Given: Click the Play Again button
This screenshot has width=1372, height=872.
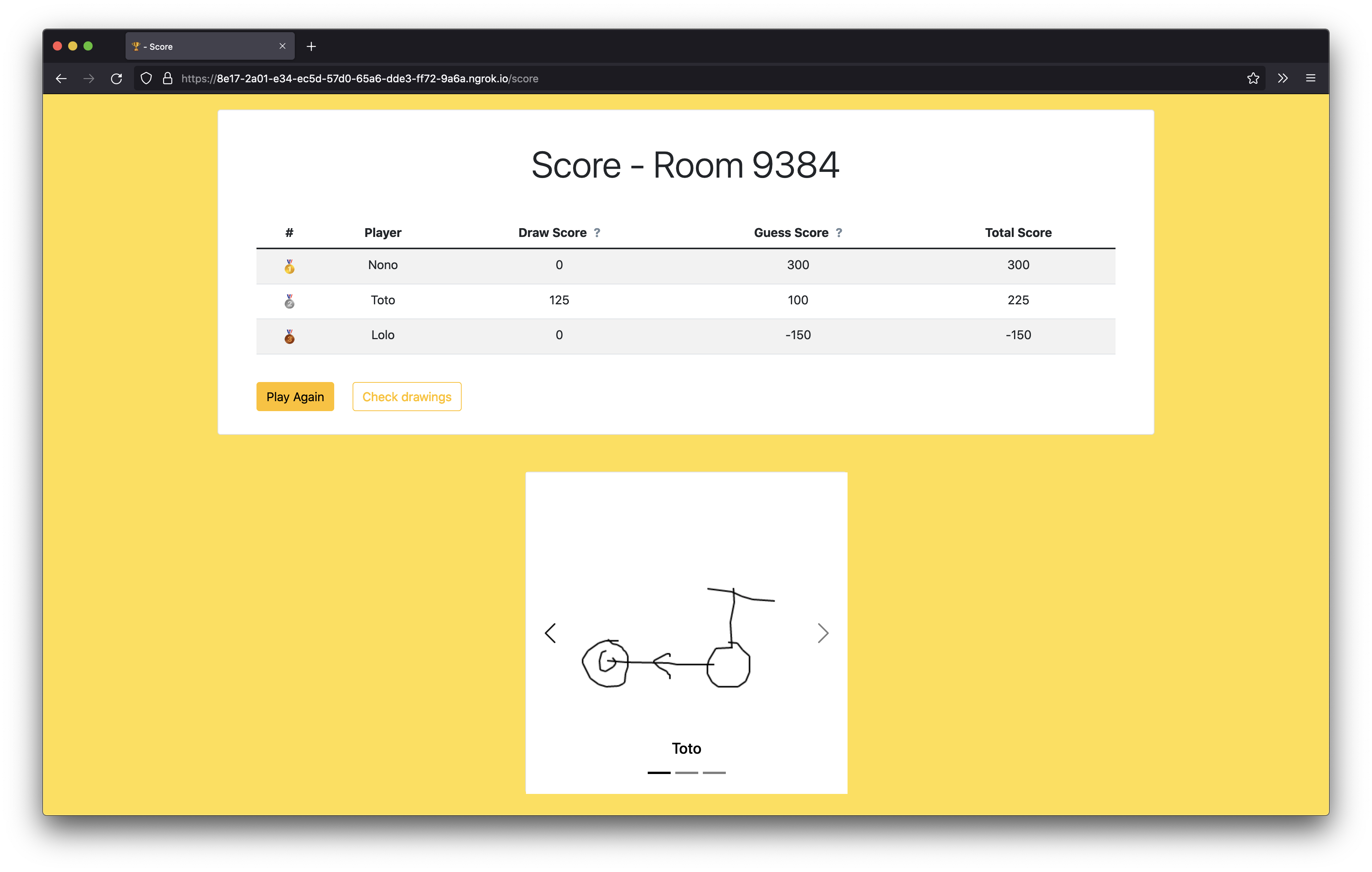Looking at the screenshot, I should (295, 397).
